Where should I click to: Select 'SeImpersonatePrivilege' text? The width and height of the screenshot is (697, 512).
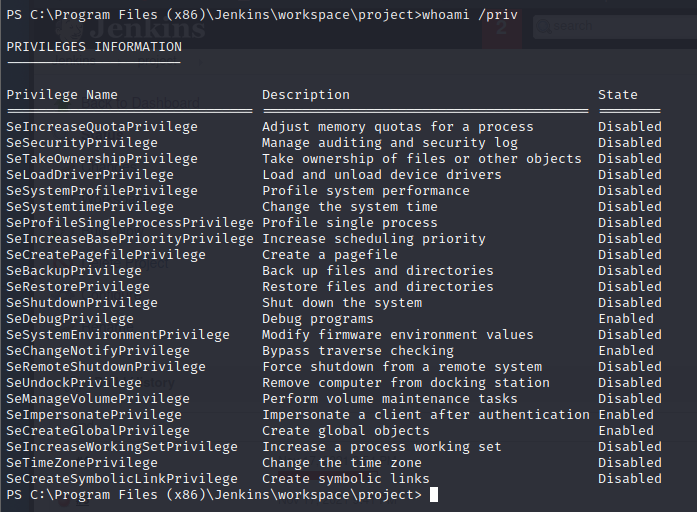pos(94,415)
